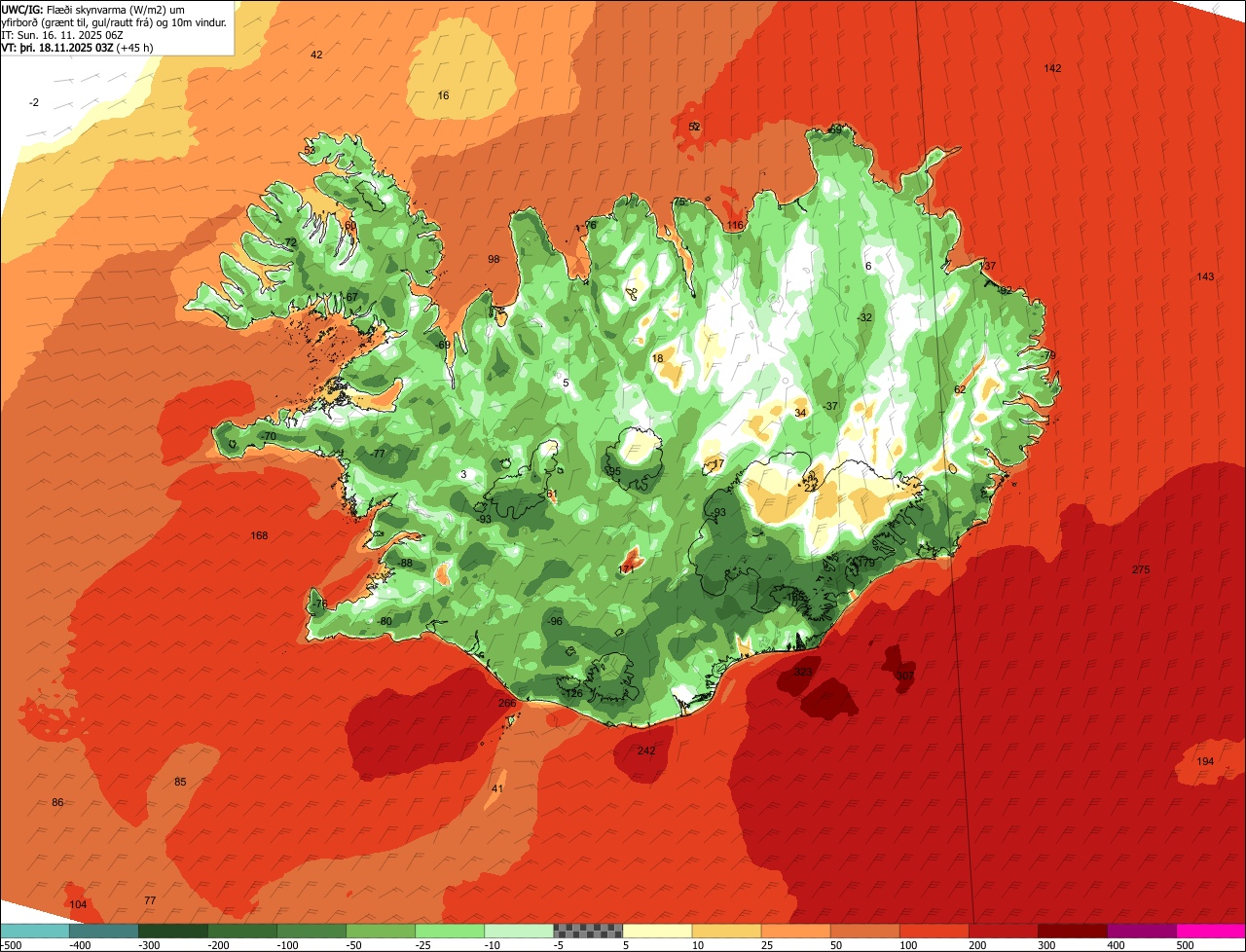The image size is (1246, 952).
Task: Click the '400' legend label
Action: (1118, 944)
